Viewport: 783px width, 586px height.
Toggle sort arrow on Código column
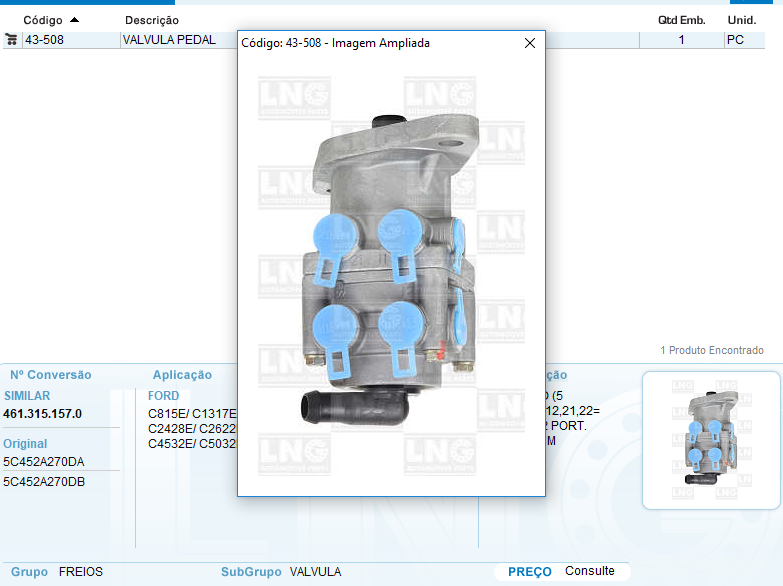click(74, 20)
